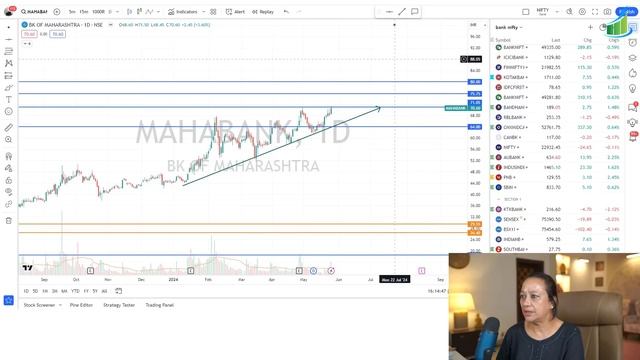Open the go-to-date calendar icon

(x=118, y=291)
